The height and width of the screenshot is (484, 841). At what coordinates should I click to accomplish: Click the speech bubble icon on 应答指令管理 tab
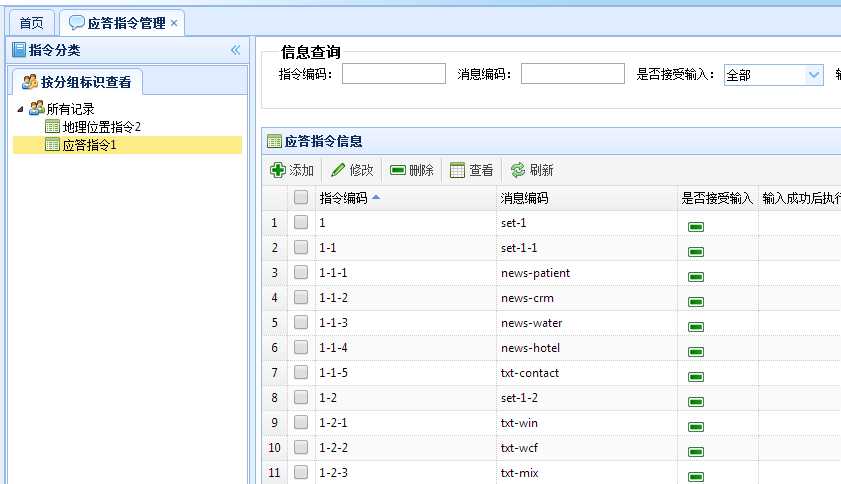pos(77,23)
